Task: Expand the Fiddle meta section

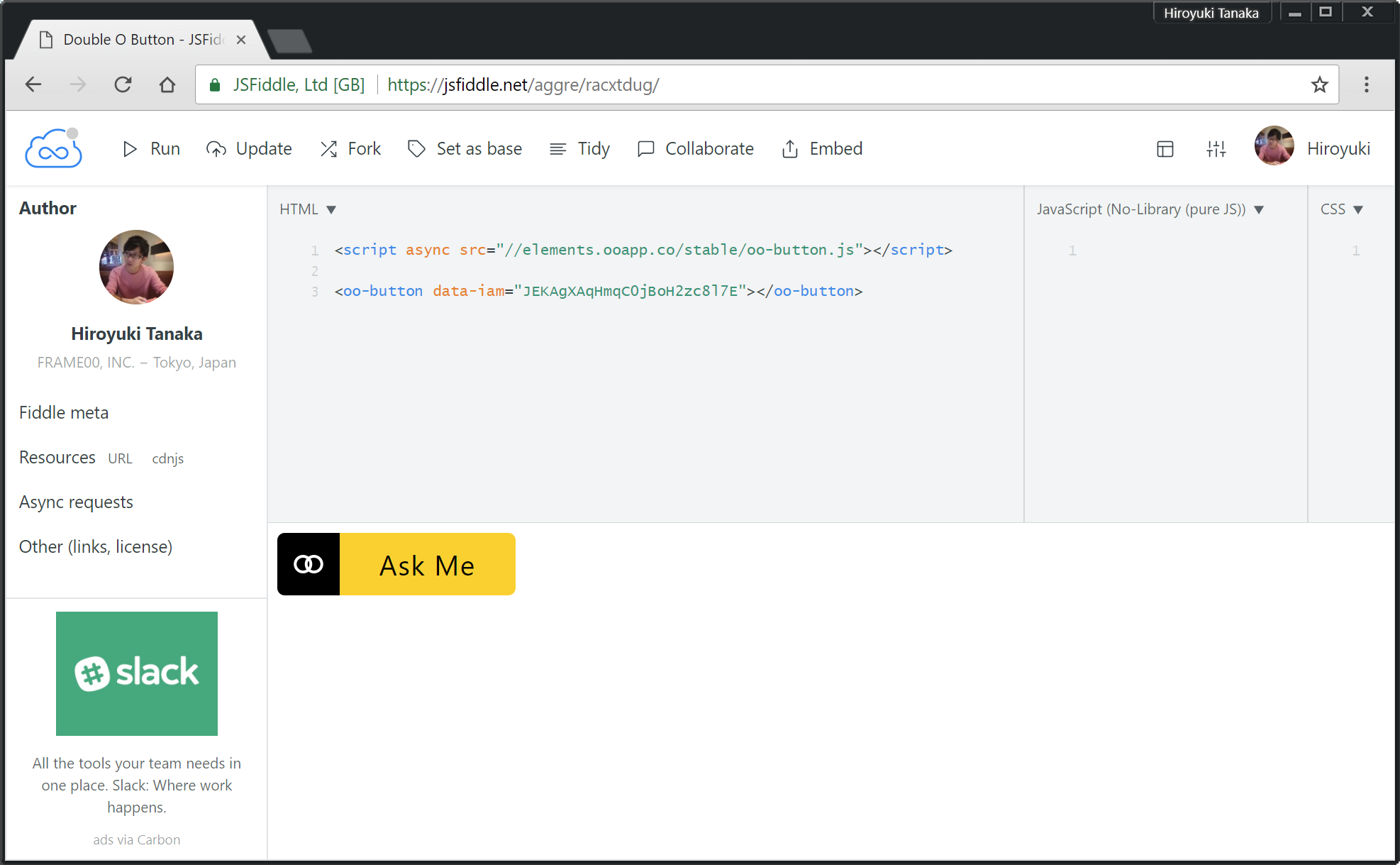Action: (64, 413)
